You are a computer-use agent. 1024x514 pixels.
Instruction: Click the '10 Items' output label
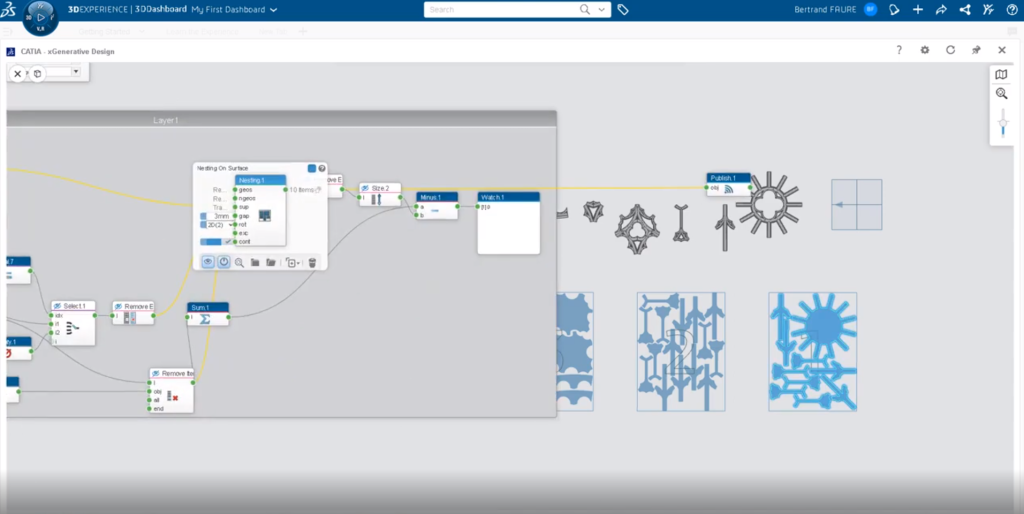point(302,190)
